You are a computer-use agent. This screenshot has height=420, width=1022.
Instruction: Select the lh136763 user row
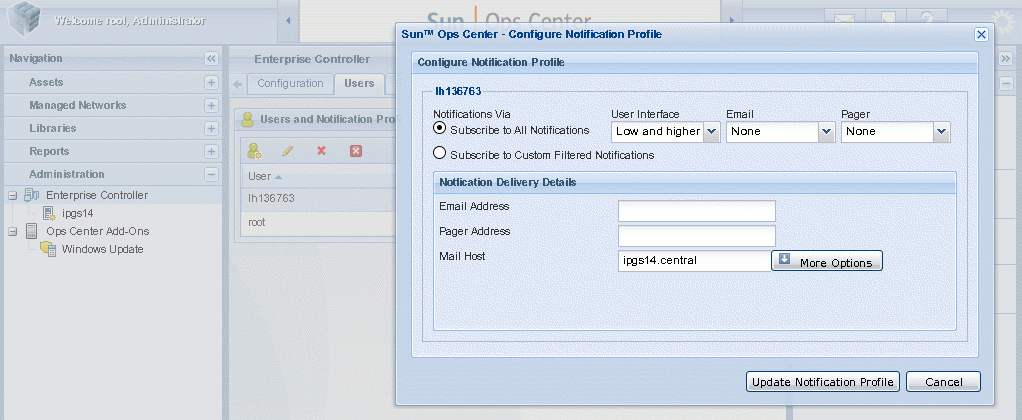(x=317, y=198)
